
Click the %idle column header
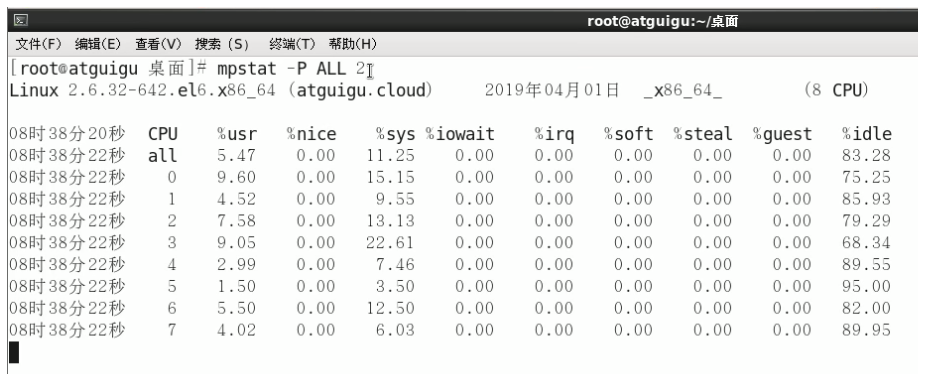point(867,134)
